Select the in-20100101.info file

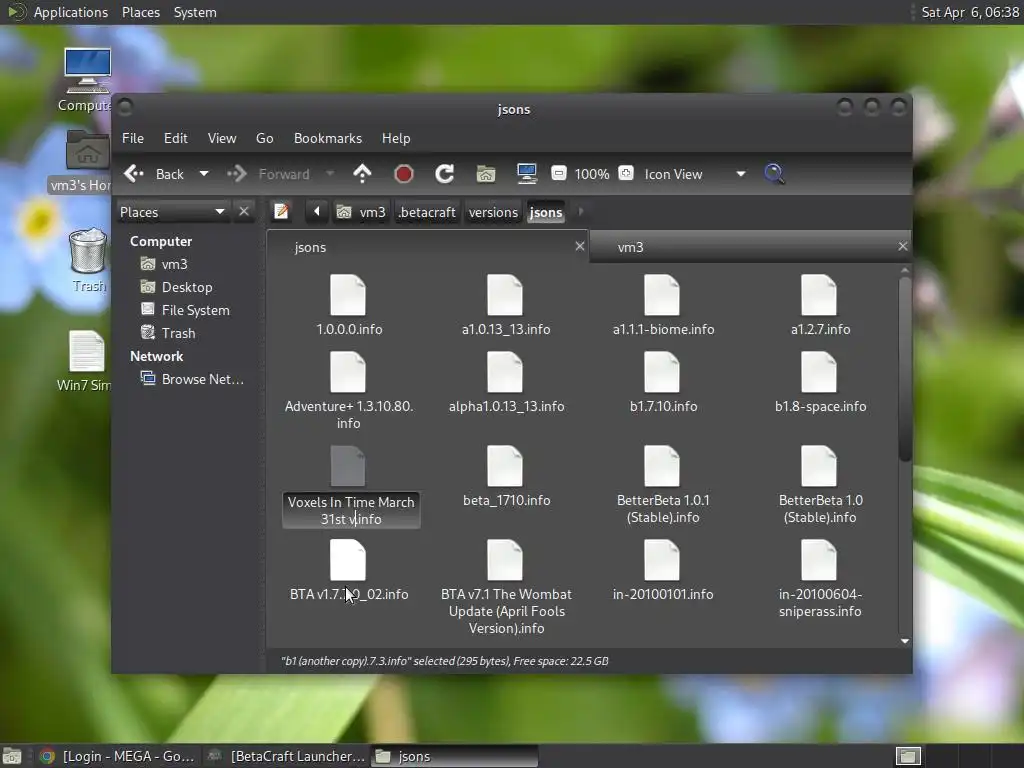point(663,571)
